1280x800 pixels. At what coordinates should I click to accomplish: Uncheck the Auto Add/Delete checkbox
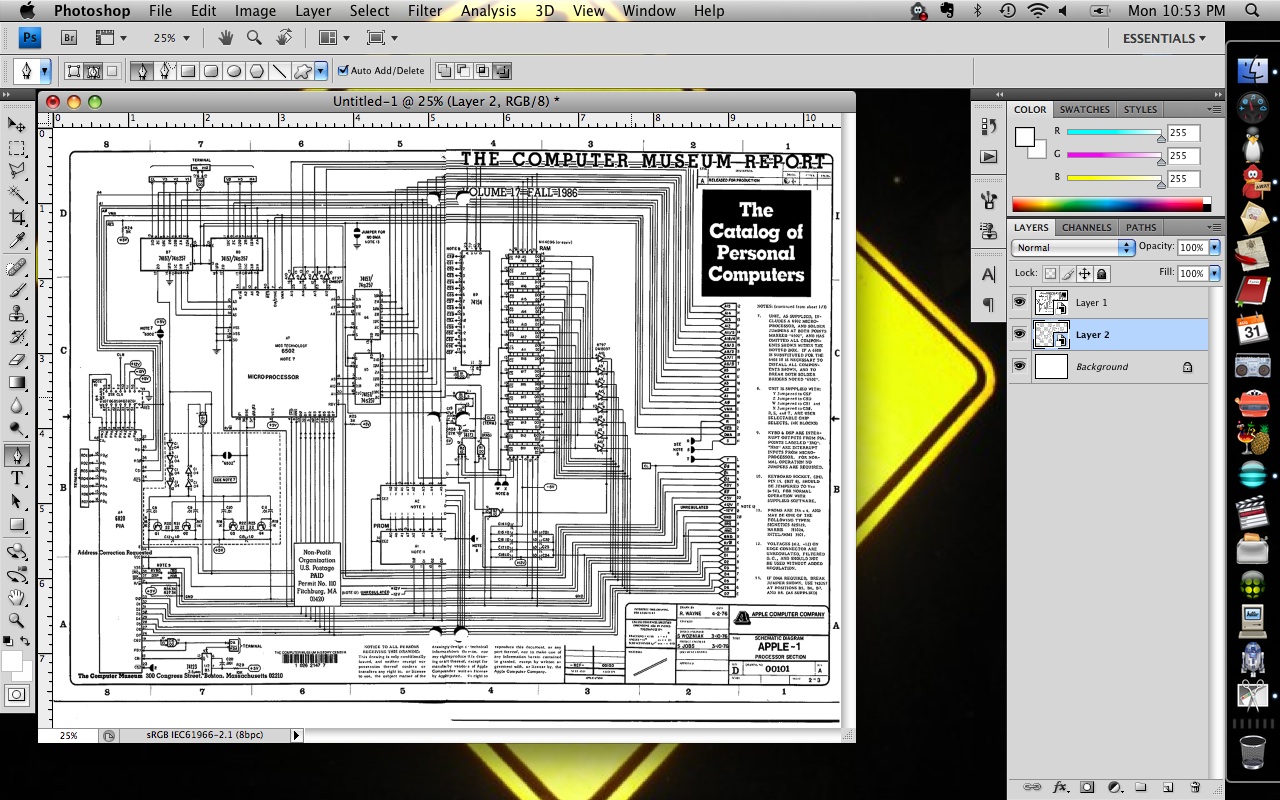pos(344,71)
